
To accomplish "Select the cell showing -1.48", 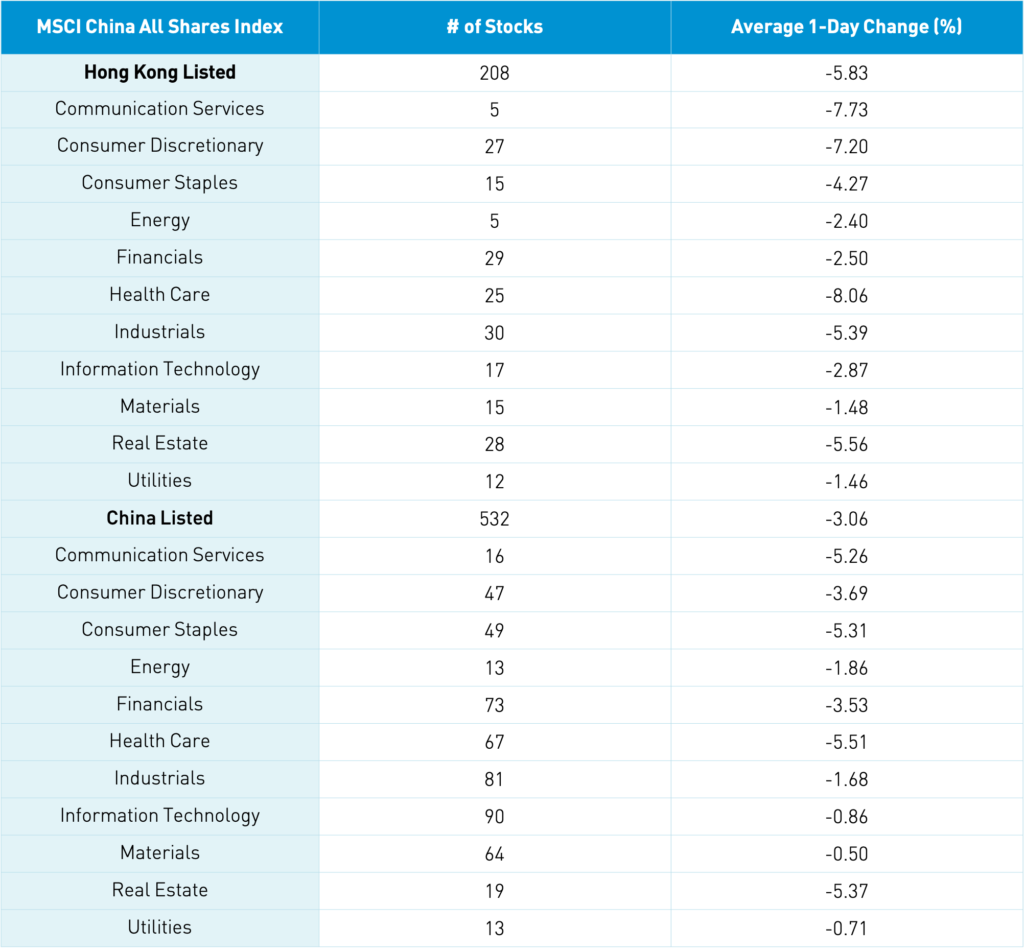I will pos(846,408).
